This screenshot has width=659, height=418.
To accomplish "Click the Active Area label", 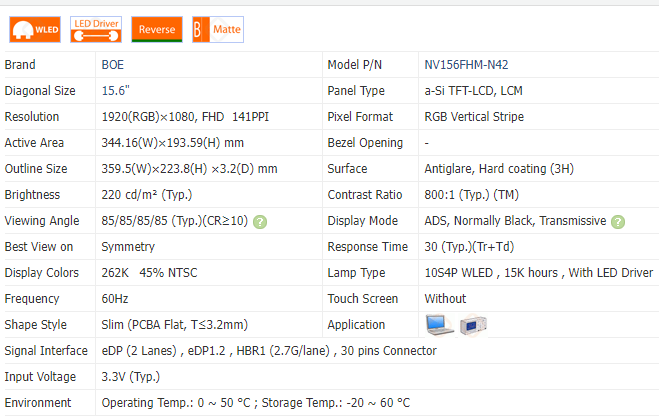I will click(34, 143).
